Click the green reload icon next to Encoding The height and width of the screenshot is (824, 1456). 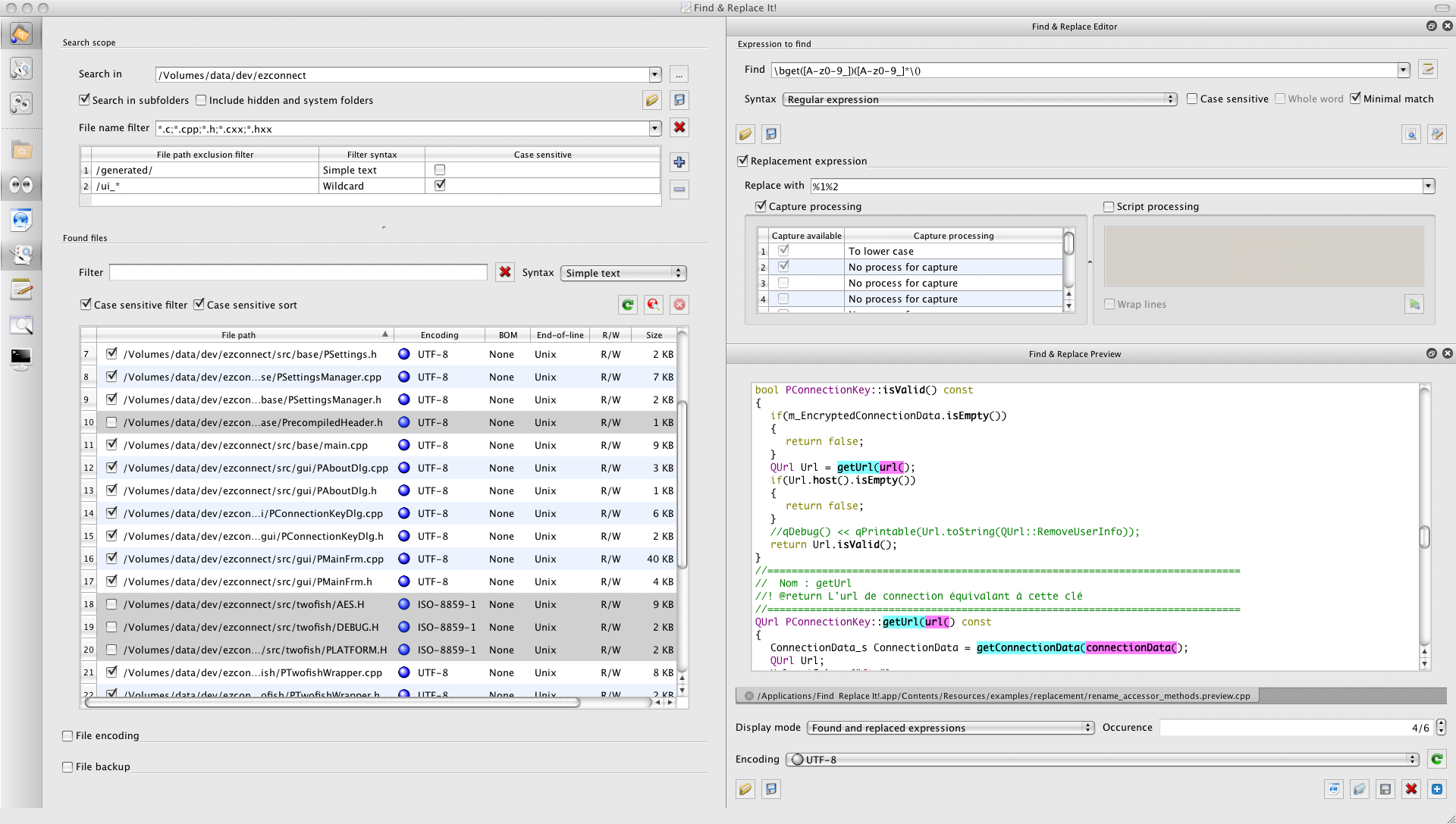[x=1436, y=759]
